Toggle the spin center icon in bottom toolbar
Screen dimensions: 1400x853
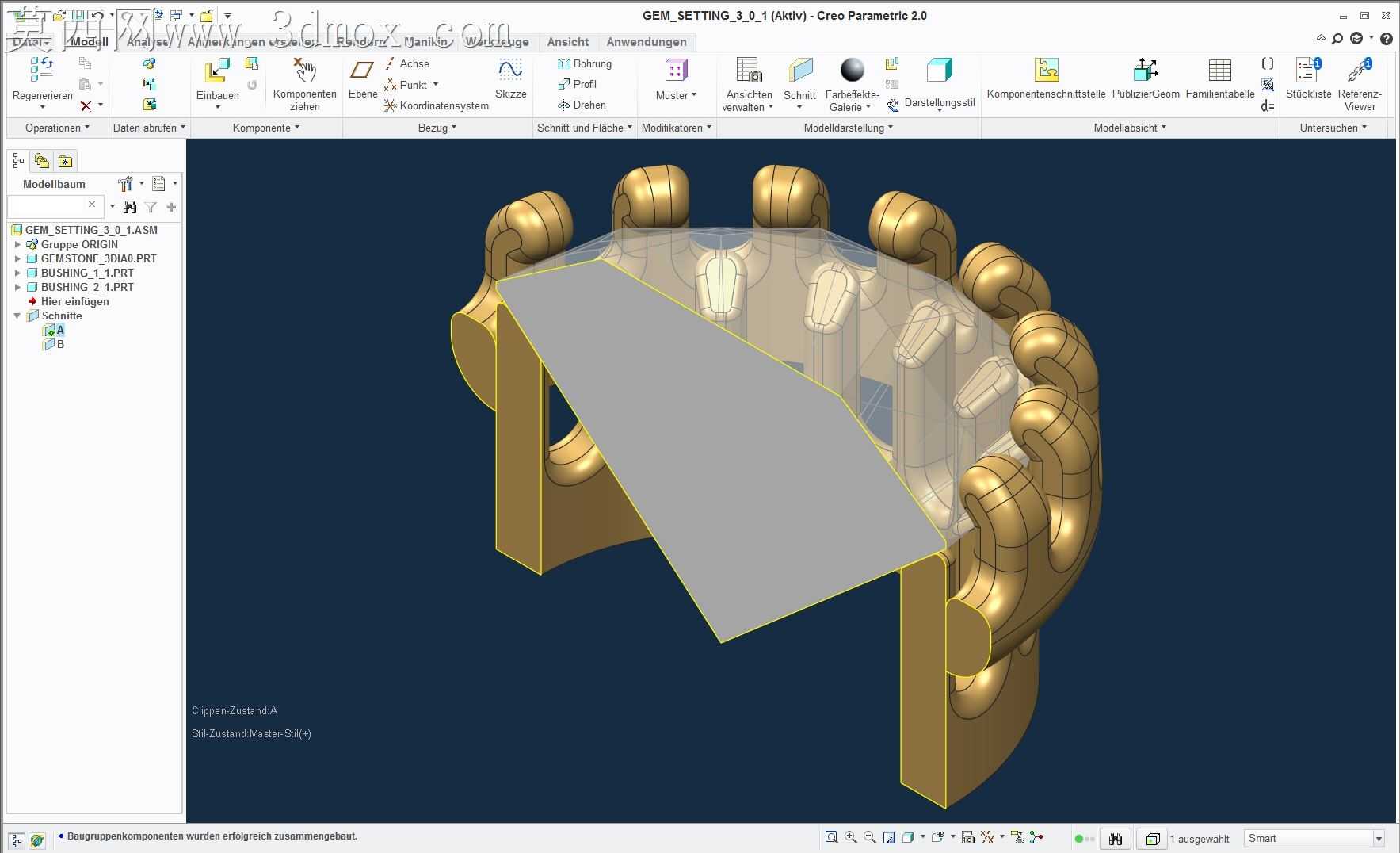[x=1036, y=837]
